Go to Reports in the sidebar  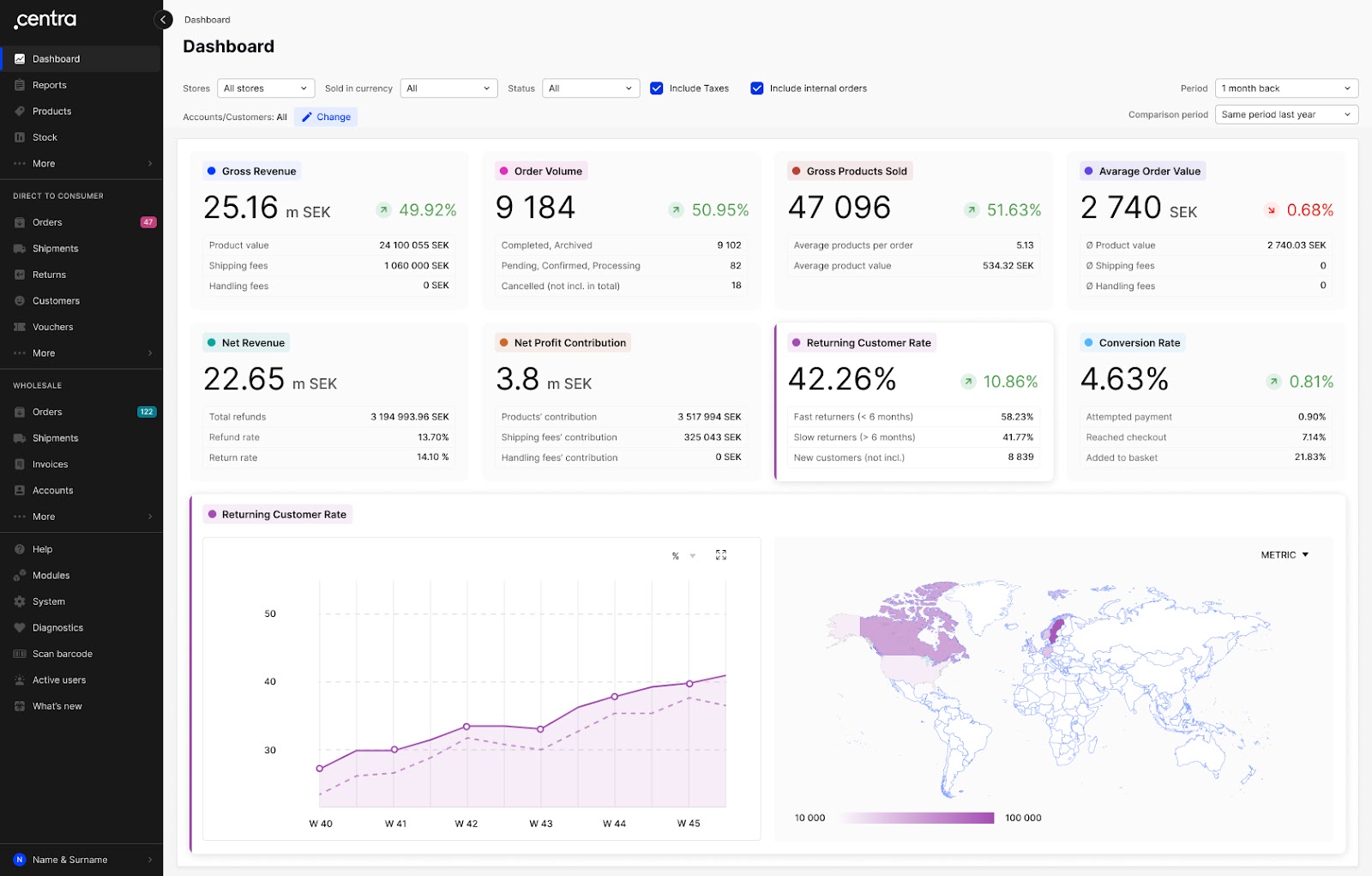(x=81, y=85)
